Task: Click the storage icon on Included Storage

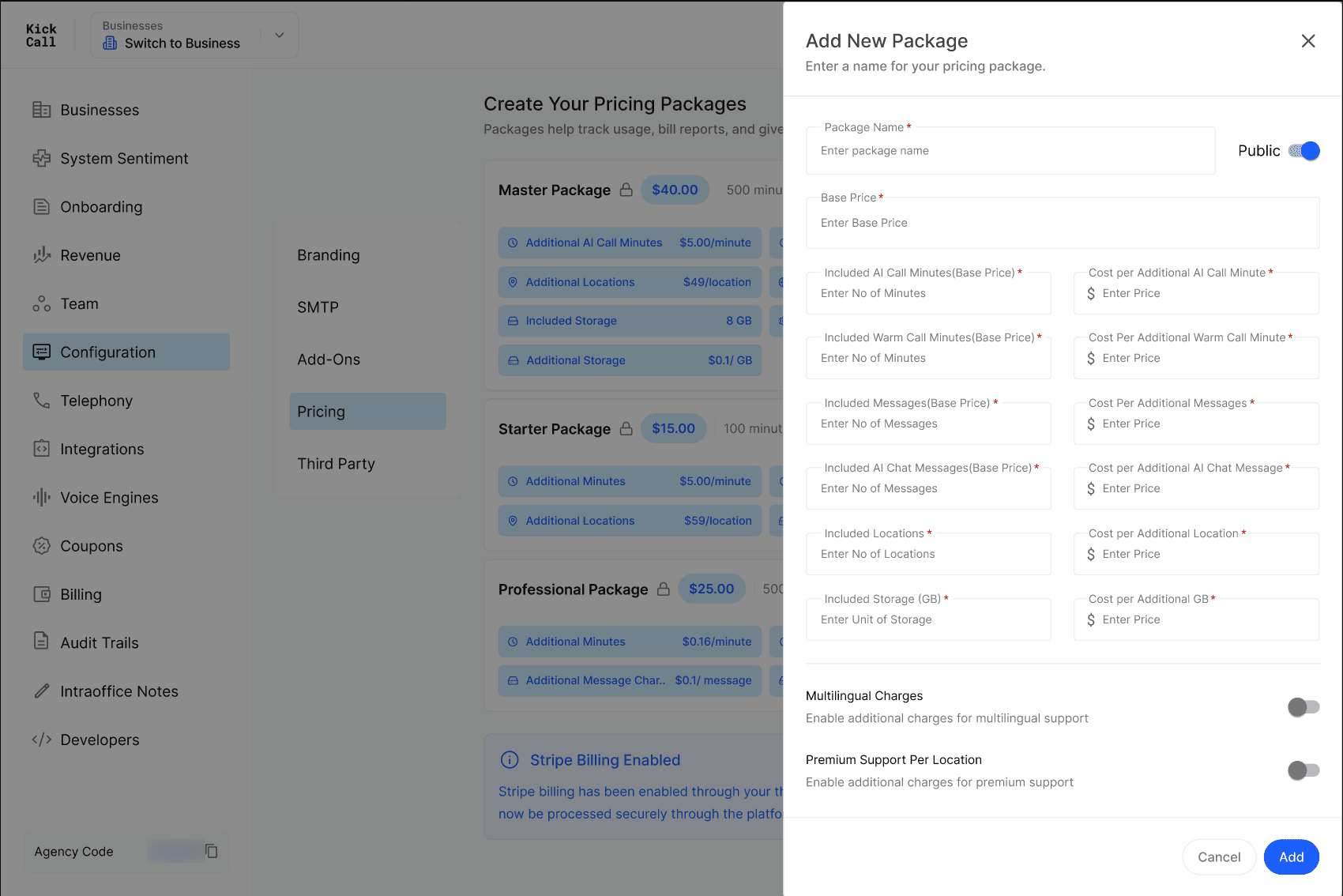Action: [x=513, y=321]
